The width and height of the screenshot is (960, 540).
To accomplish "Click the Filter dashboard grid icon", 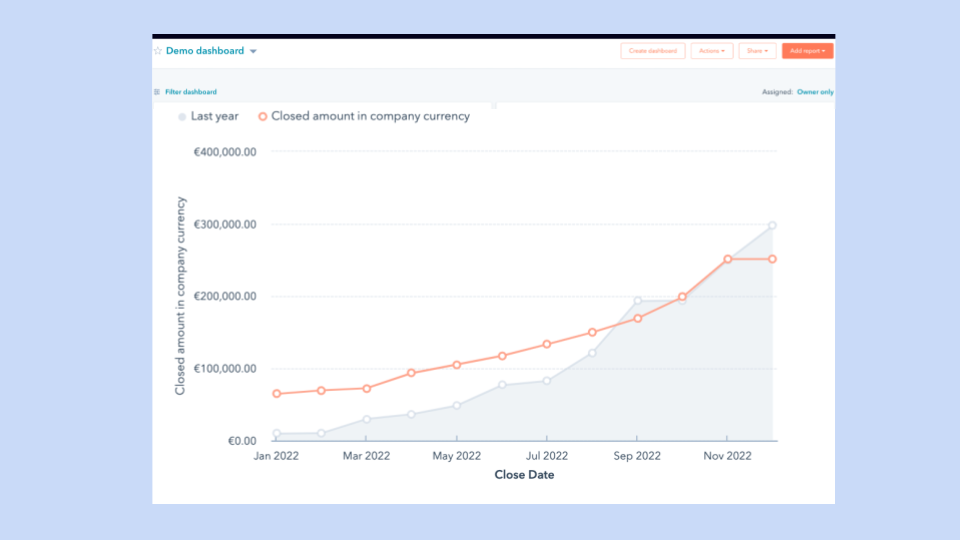I will (157, 92).
